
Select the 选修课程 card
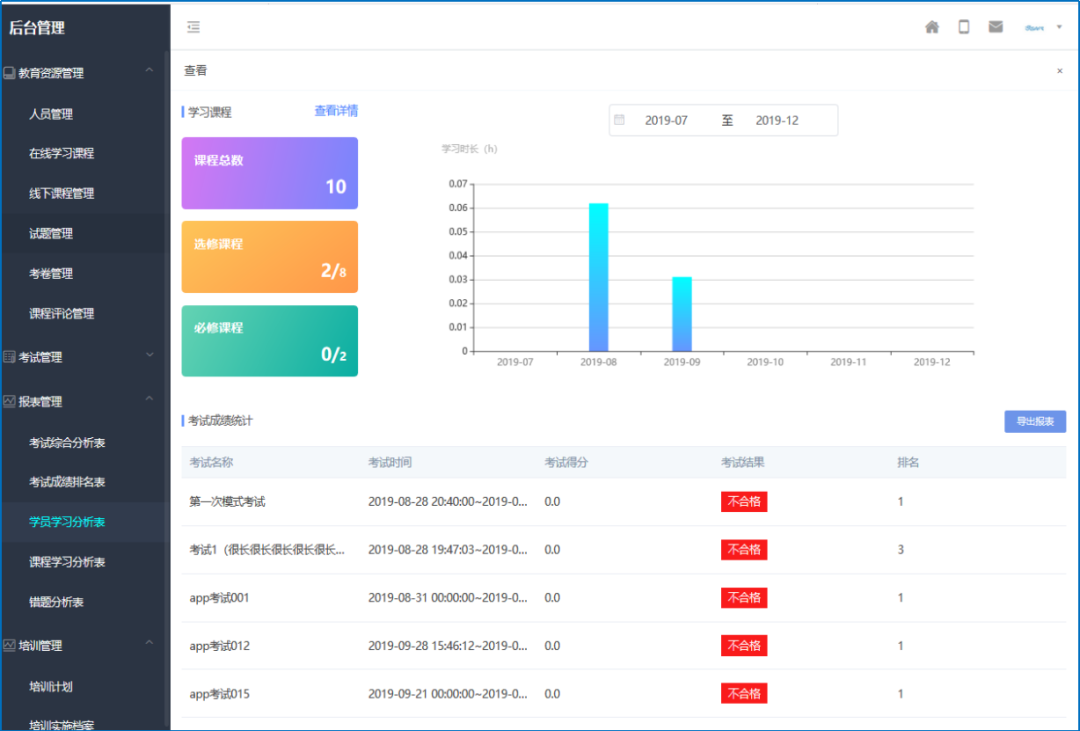click(x=269, y=257)
